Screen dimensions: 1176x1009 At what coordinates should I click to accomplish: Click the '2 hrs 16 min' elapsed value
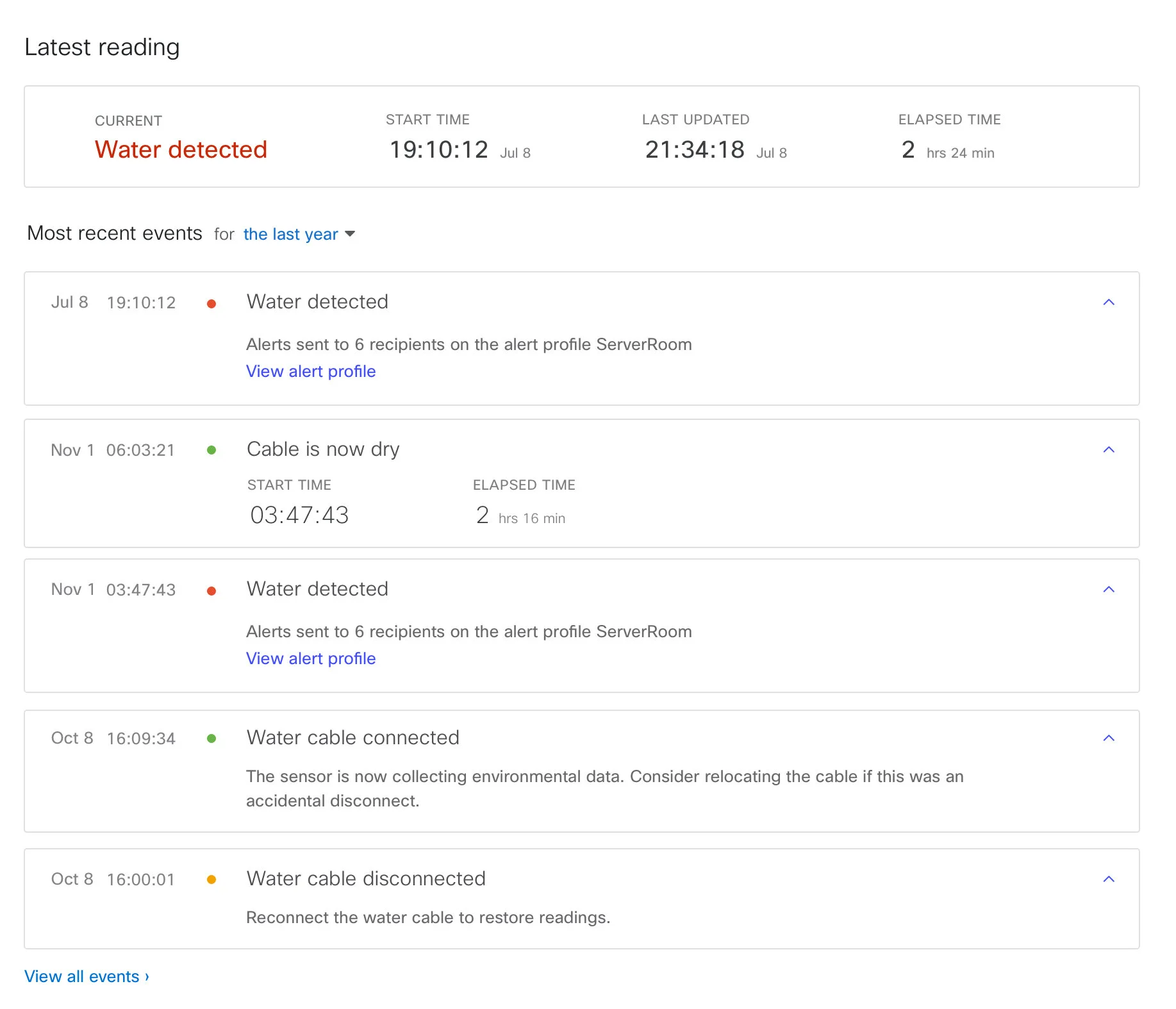(520, 515)
